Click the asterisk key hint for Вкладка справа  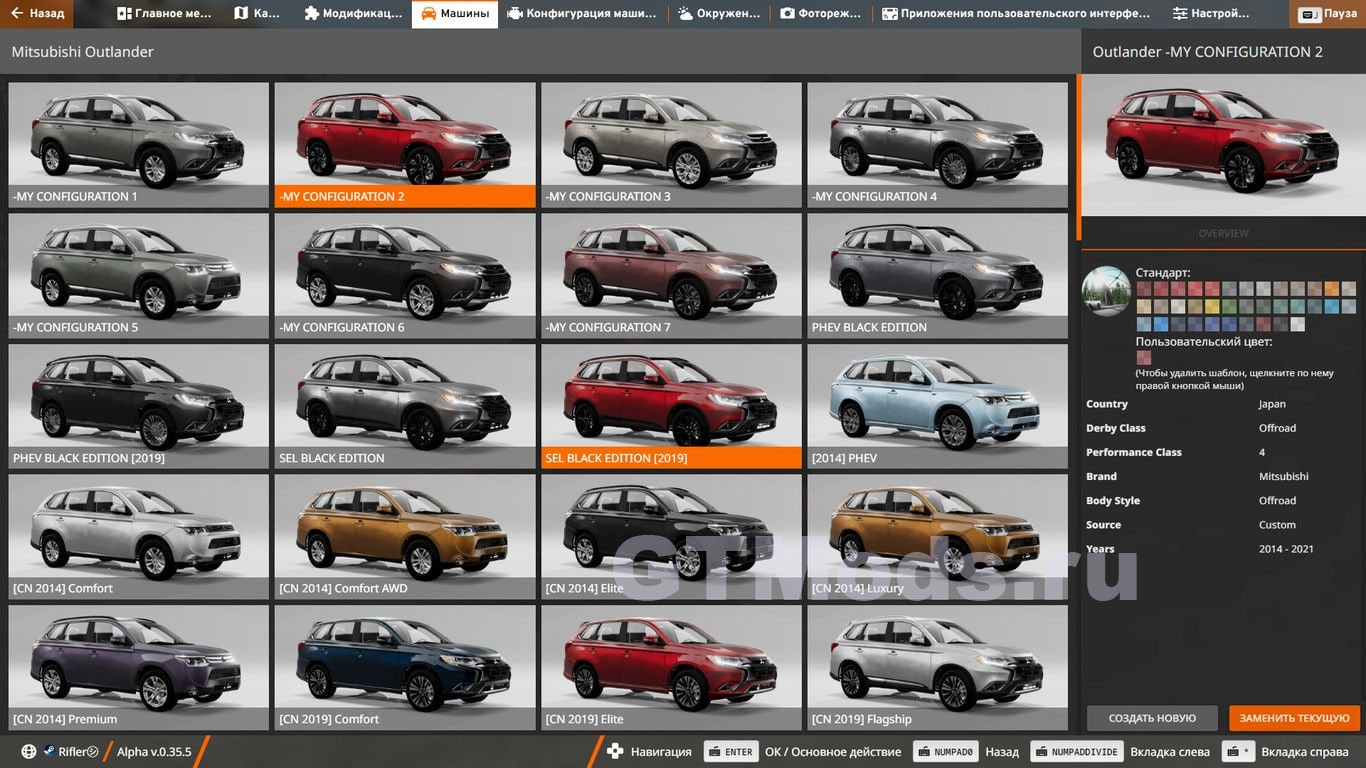click(1240, 752)
